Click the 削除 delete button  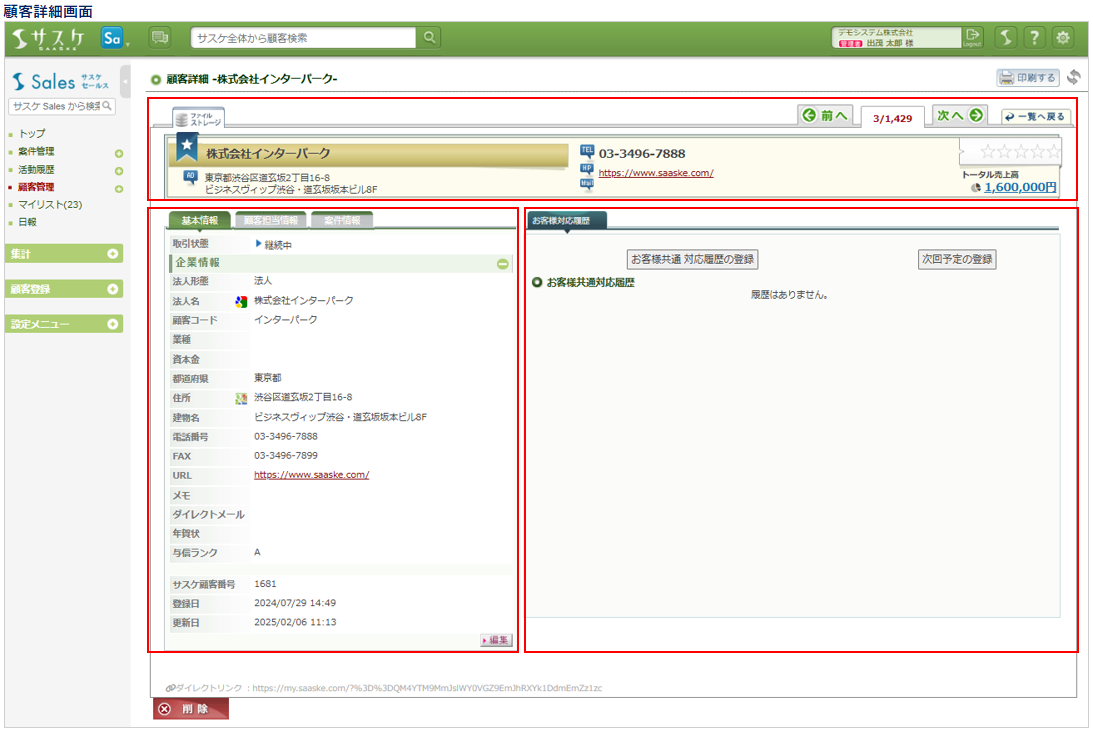tap(191, 709)
